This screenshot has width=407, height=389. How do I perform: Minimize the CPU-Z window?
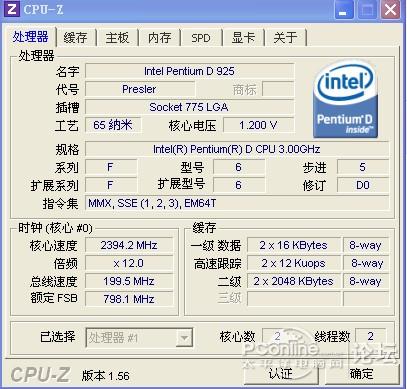click(343, 9)
